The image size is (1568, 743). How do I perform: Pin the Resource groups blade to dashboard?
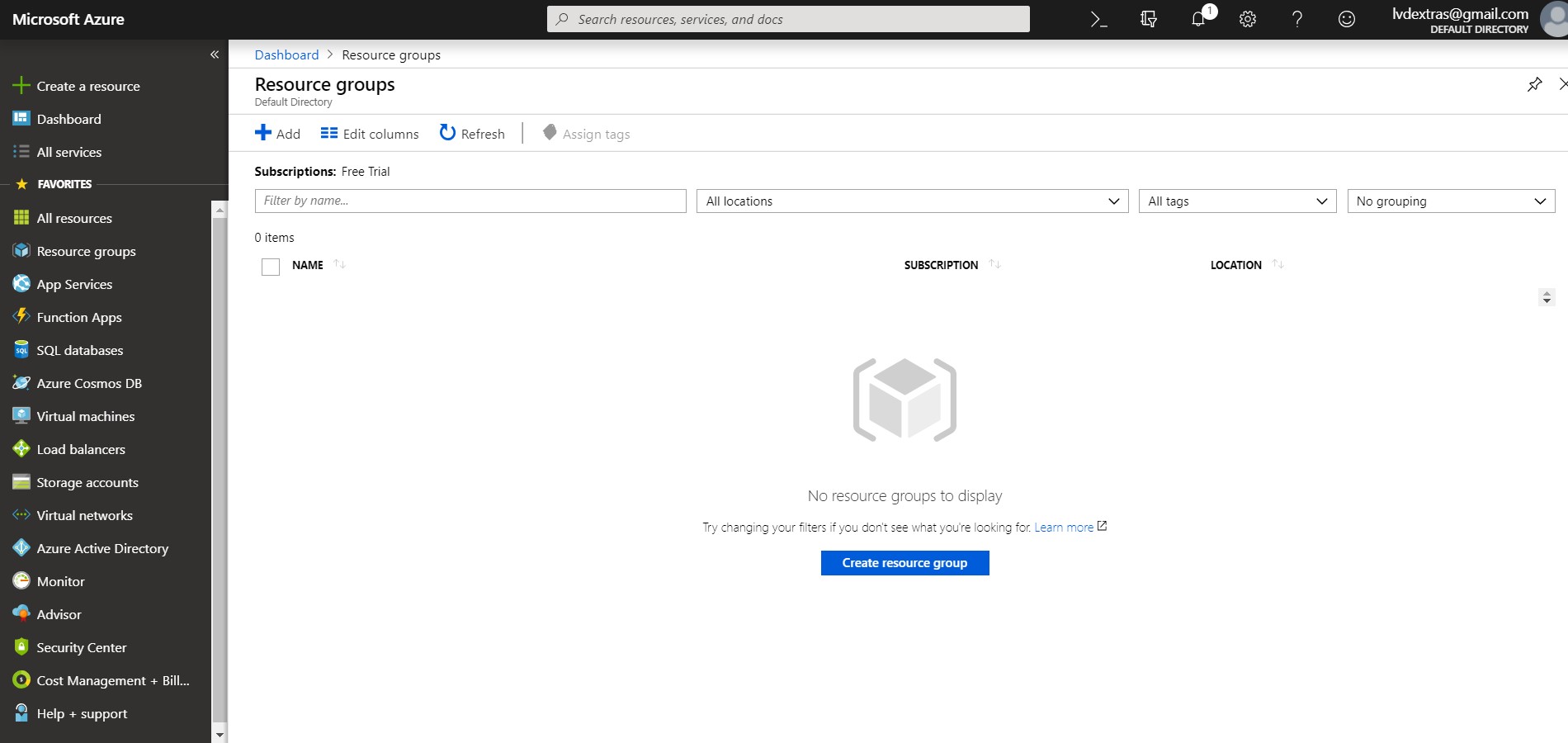click(x=1534, y=84)
